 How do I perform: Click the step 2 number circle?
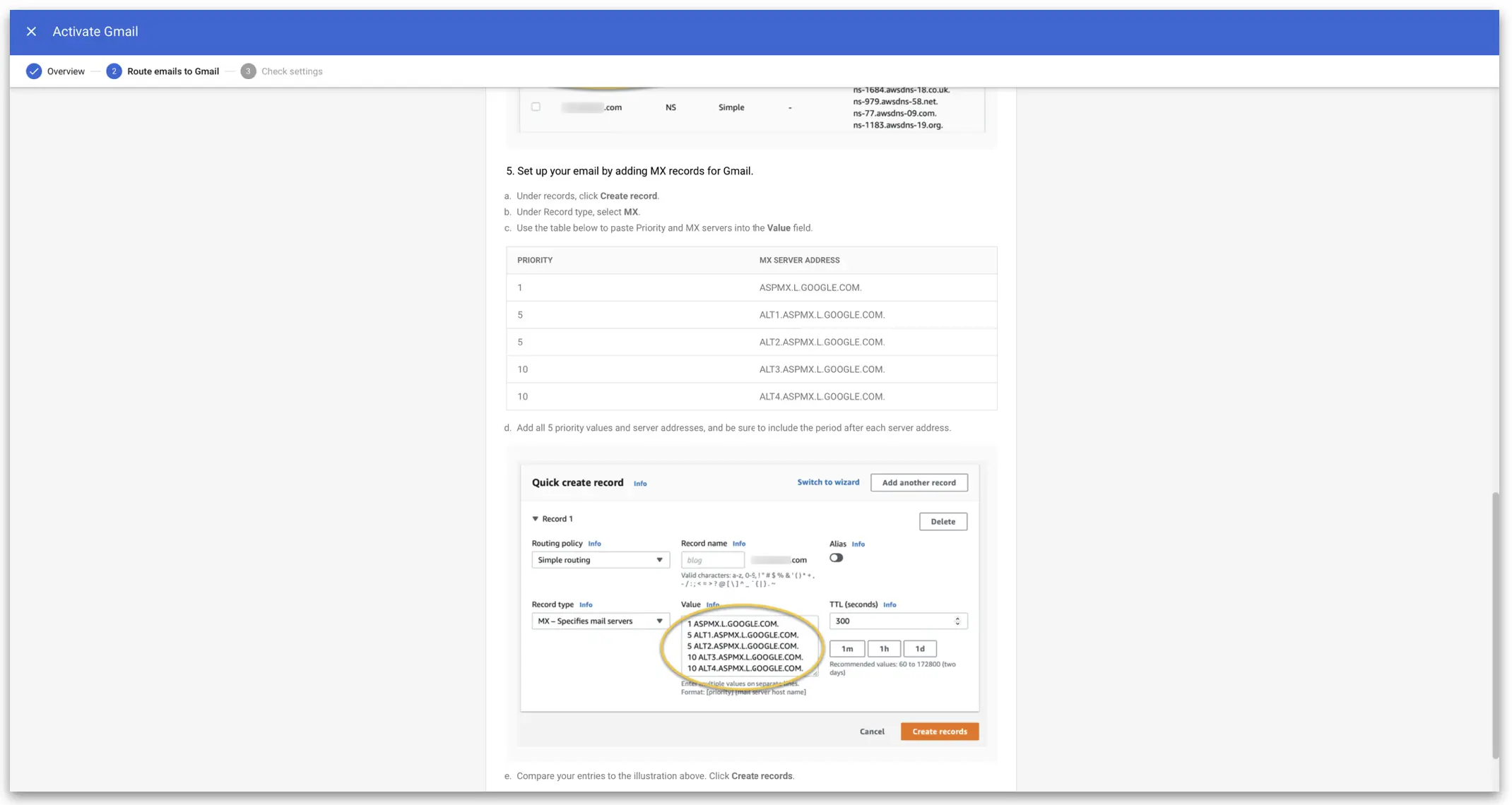pyautogui.click(x=114, y=71)
